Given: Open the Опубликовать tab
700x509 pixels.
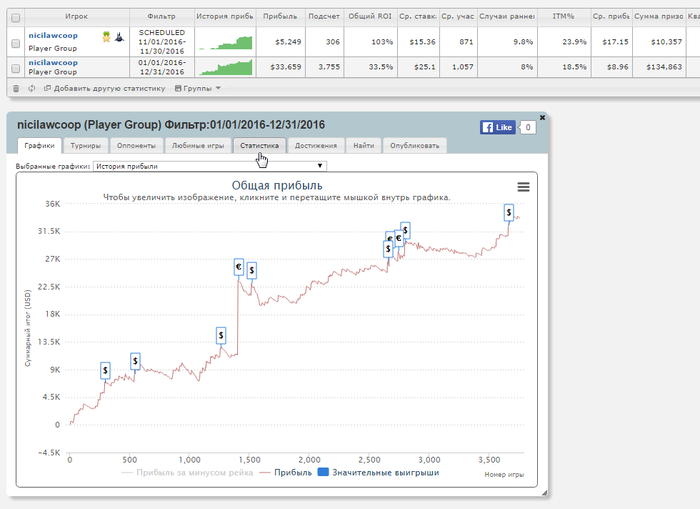Looking at the screenshot, I should 414,146.
